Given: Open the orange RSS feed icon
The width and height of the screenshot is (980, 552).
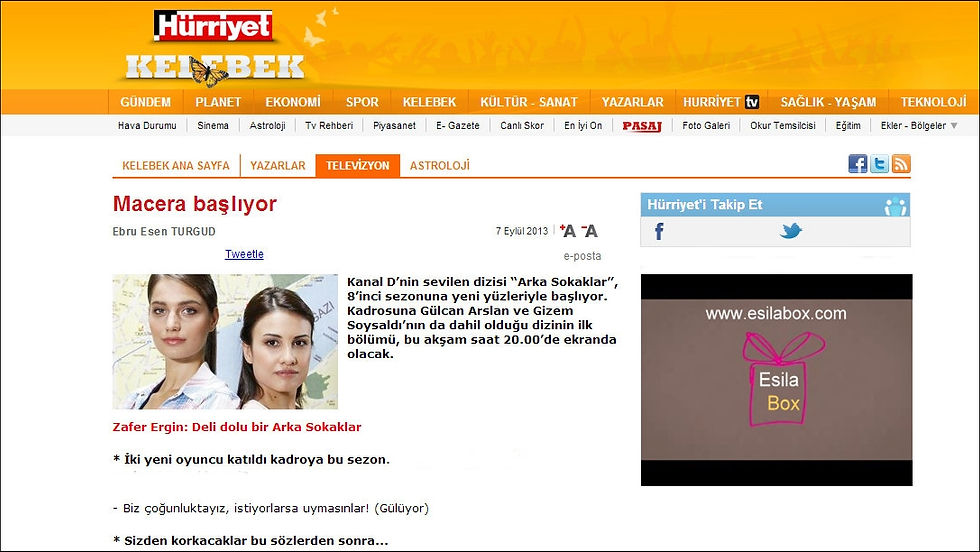Looking at the screenshot, I should click(901, 164).
